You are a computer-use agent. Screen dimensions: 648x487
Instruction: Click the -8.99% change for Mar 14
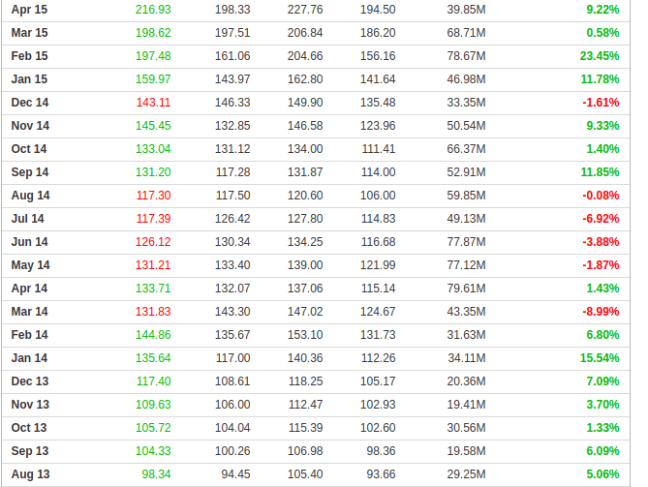point(600,311)
